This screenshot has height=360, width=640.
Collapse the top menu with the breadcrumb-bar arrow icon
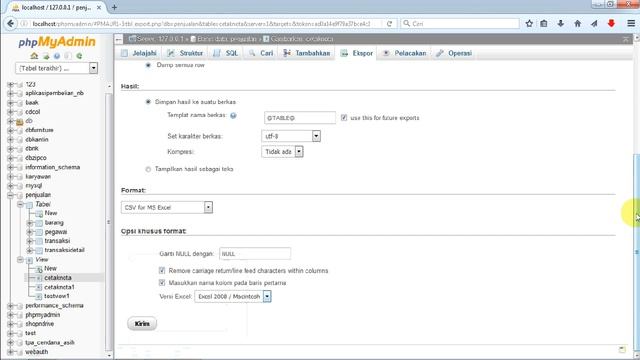[625, 39]
